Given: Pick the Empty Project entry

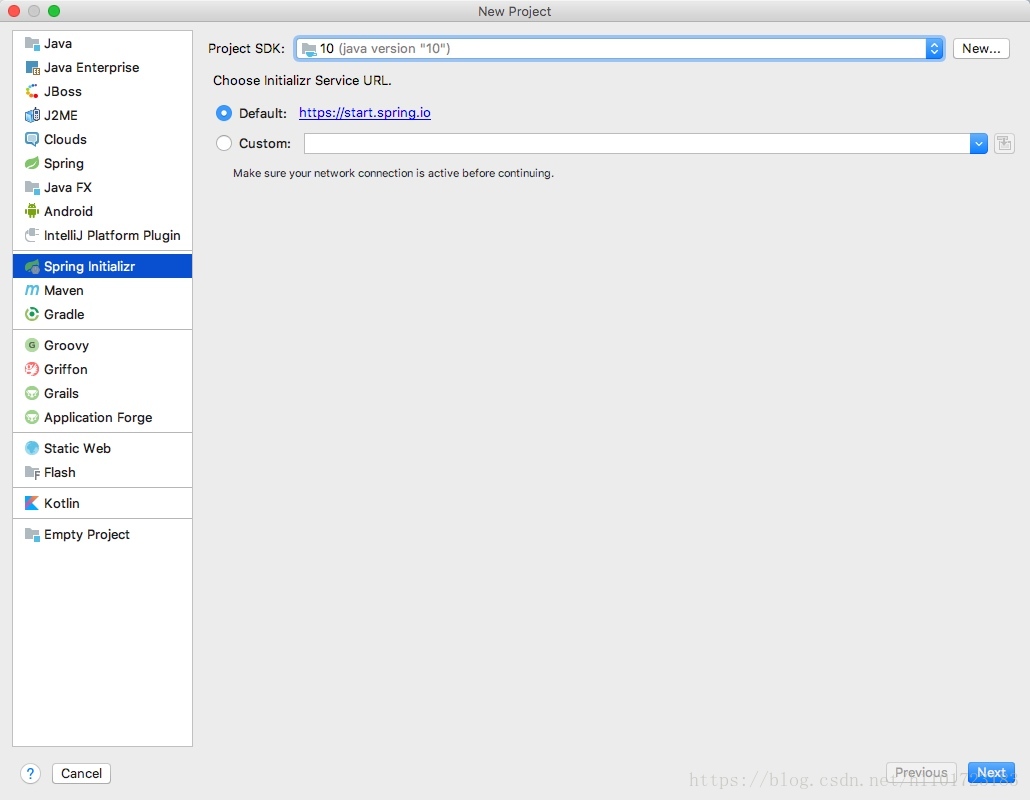Looking at the screenshot, I should (102, 534).
